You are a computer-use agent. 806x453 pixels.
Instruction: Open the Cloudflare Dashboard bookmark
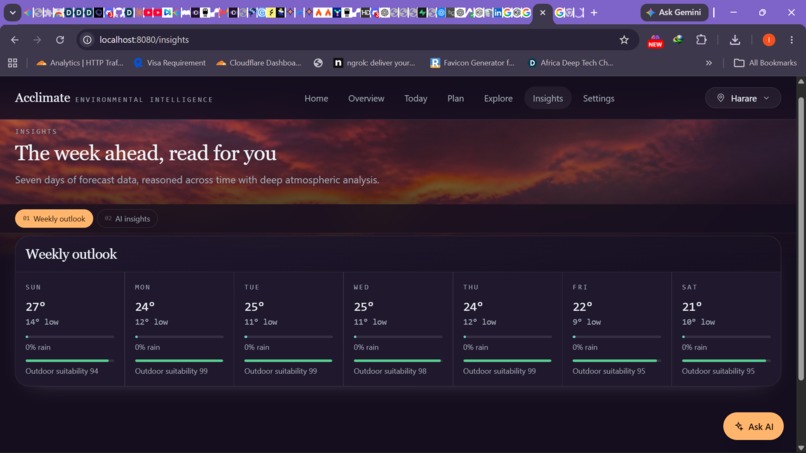(x=259, y=63)
